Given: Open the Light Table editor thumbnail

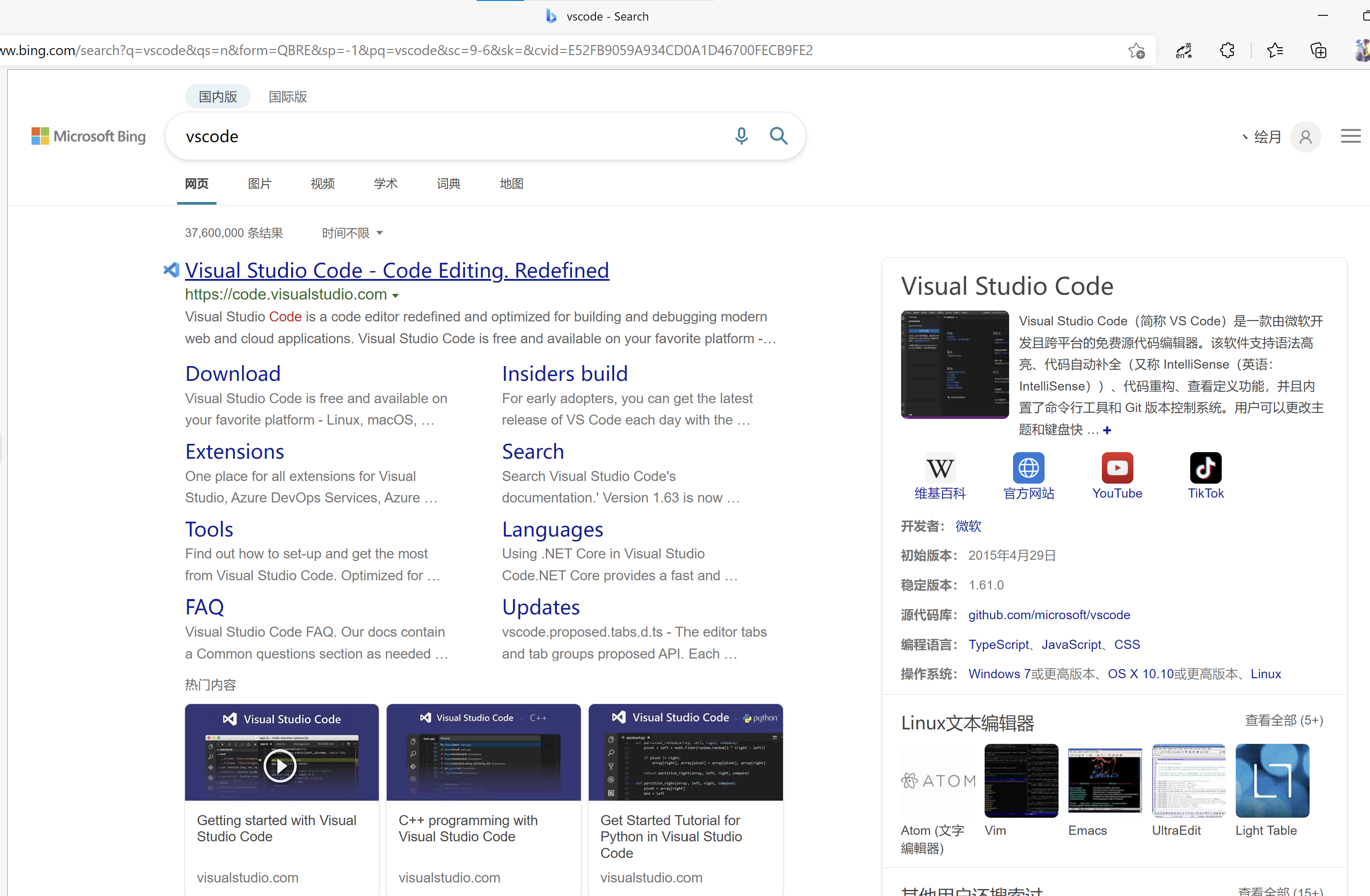Looking at the screenshot, I should (x=1272, y=781).
